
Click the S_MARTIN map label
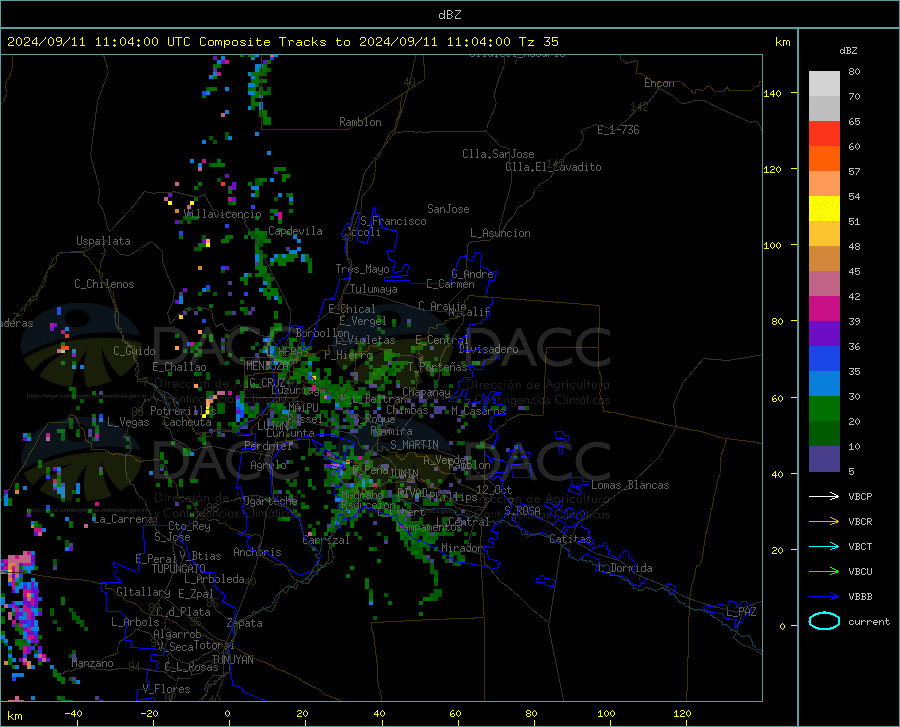pos(414,445)
